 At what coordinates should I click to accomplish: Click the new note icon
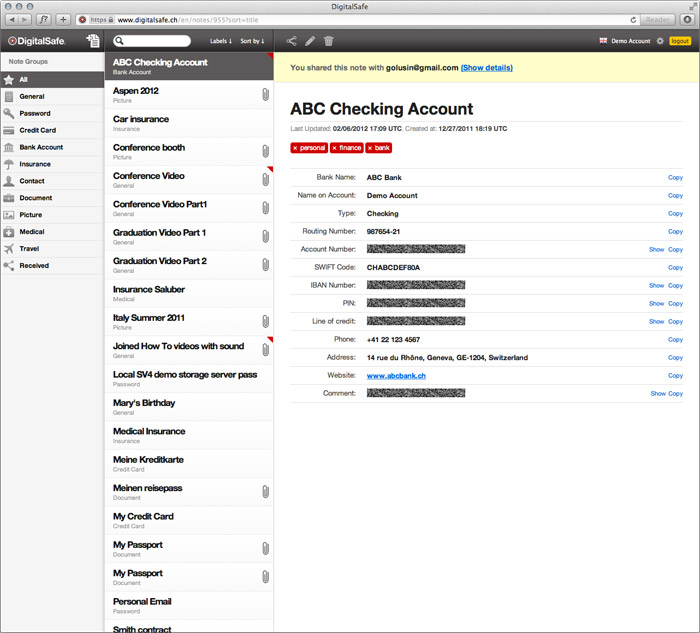(93, 41)
